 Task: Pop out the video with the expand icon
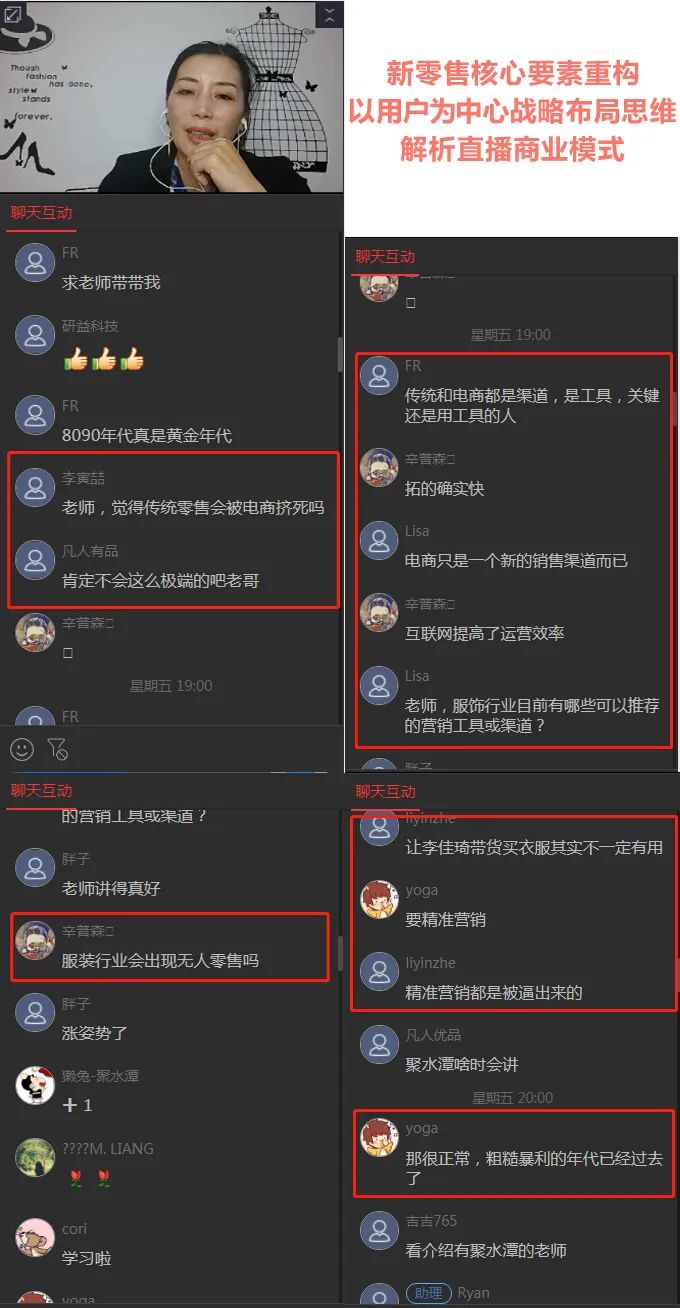[x=14, y=14]
